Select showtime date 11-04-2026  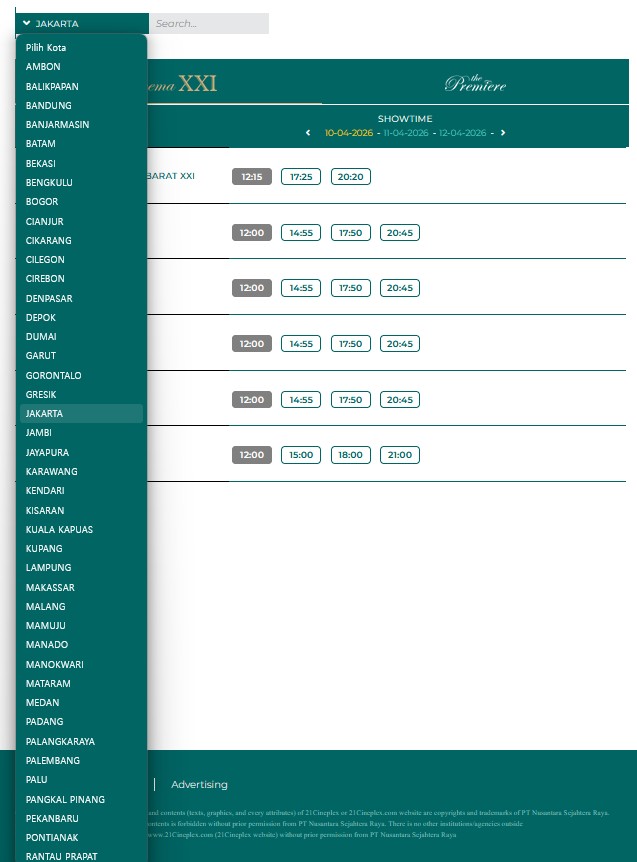tap(406, 132)
